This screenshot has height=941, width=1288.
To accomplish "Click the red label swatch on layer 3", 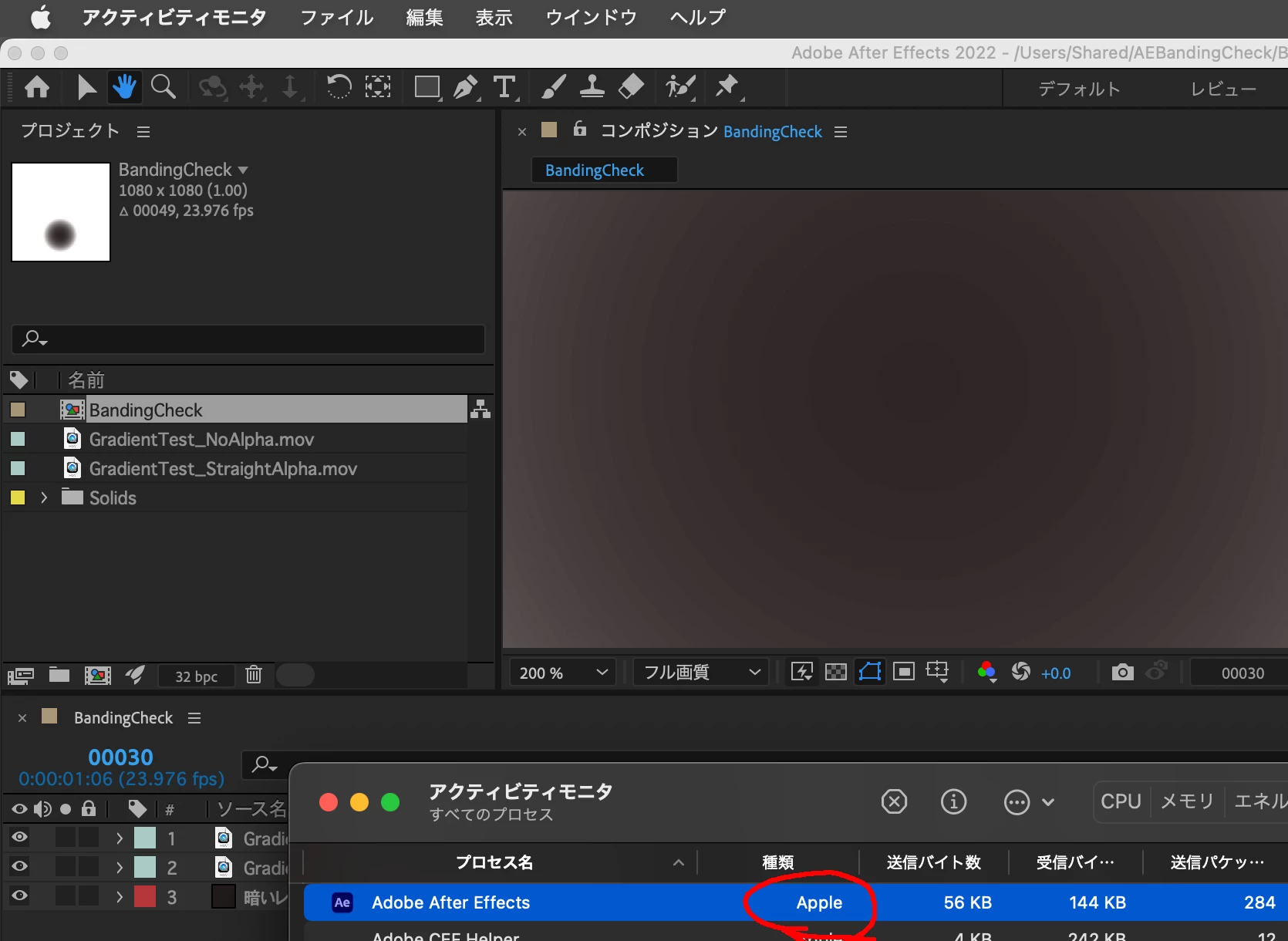I will (145, 896).
